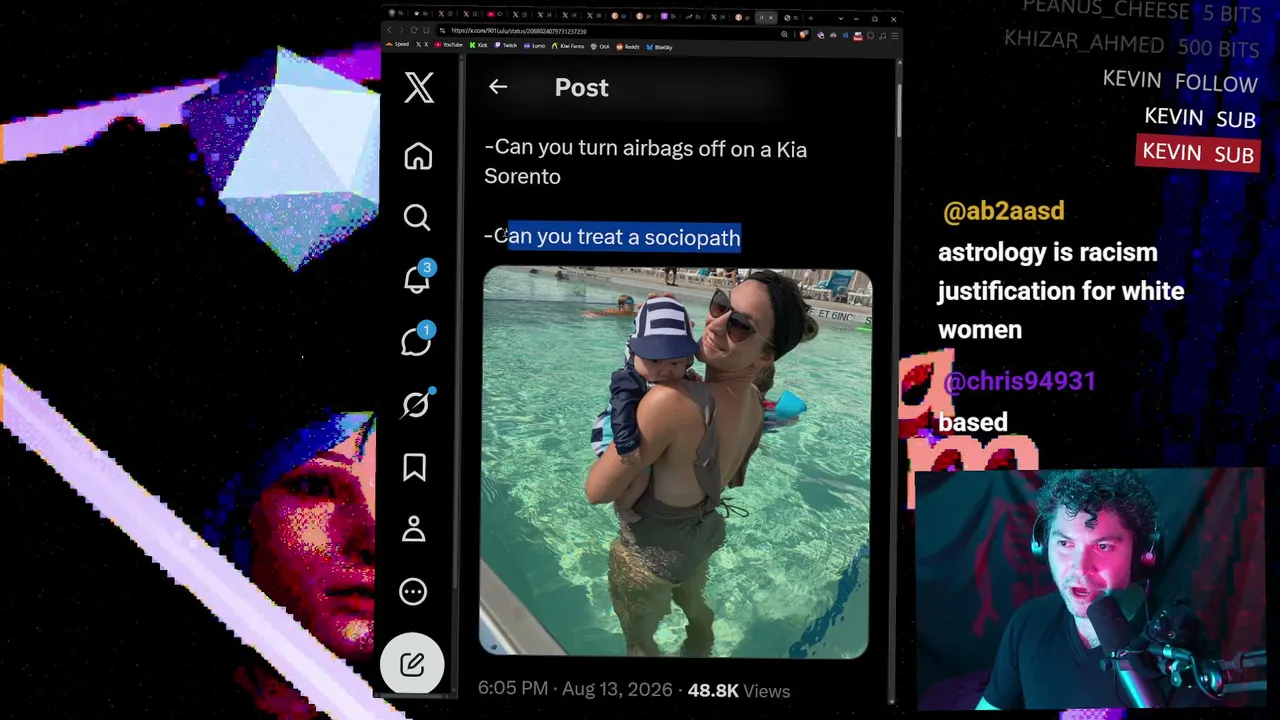Open the 6:05 PM · Aug 13, 2026 timestamp
Image resolution: width=1280 pixels, height=720 pixels.
point(574,689)
